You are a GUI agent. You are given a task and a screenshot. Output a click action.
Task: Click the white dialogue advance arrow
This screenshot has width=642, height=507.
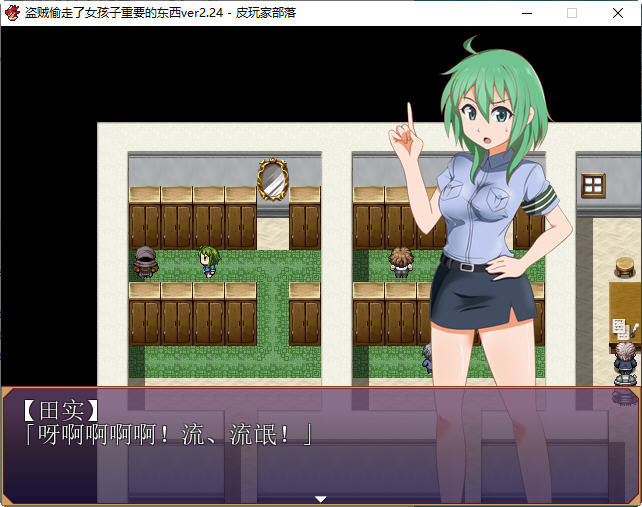[x=320, y=498]
